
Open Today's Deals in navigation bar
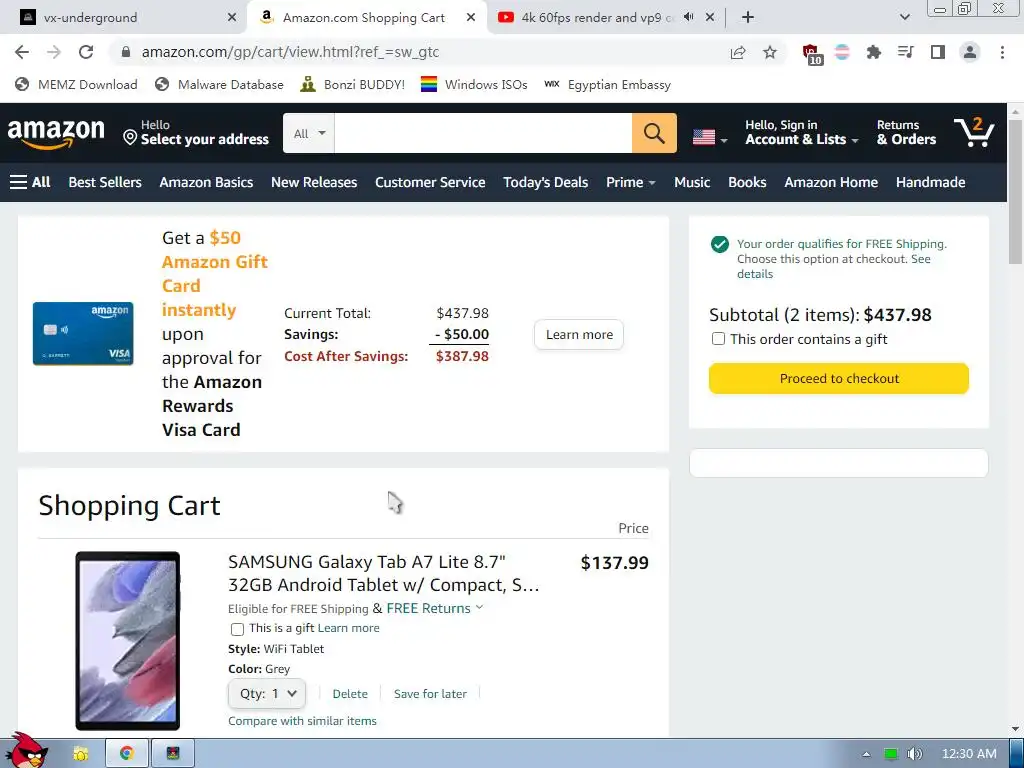[x=545, y=182]
